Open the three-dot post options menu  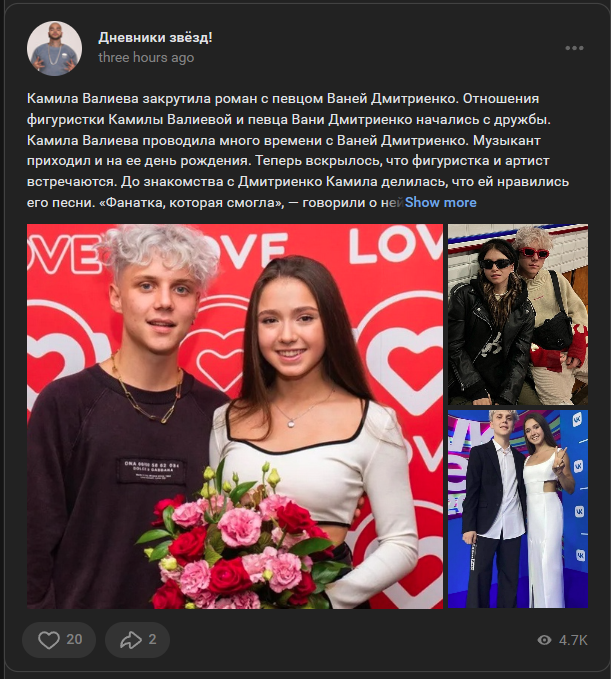(574, 48)
